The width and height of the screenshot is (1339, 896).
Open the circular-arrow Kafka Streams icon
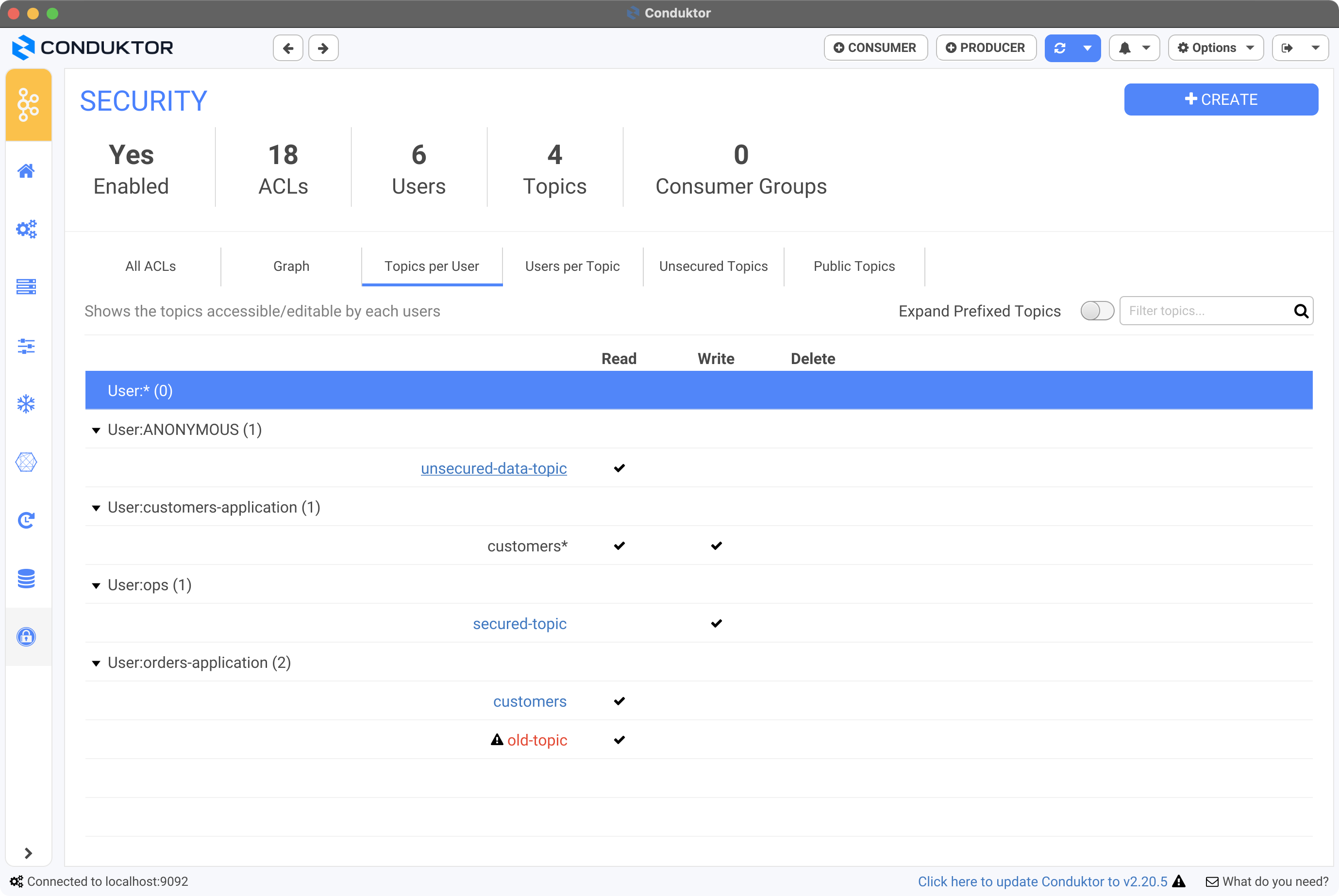pyautogui.click(x=26, y=520)
